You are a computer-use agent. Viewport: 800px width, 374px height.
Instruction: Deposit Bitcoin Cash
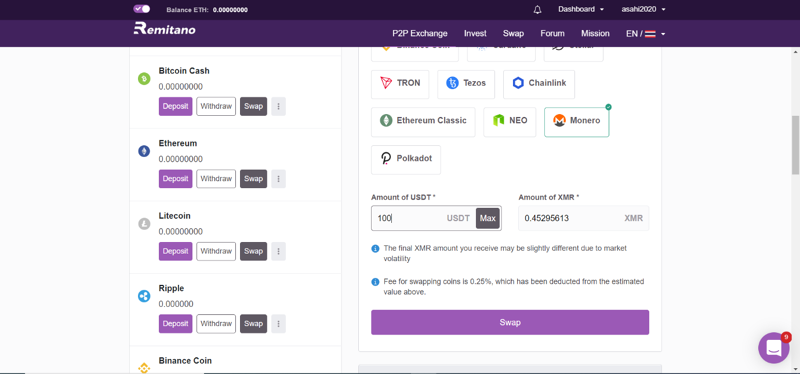tap(176, 107)
